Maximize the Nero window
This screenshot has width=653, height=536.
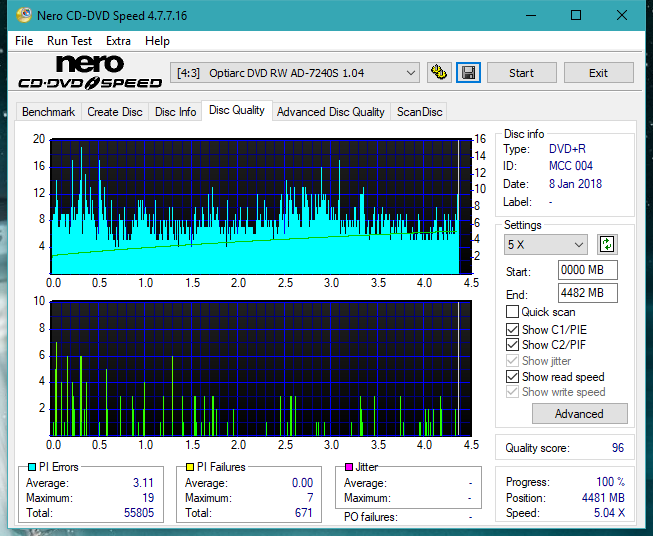(x=576, y=15)
